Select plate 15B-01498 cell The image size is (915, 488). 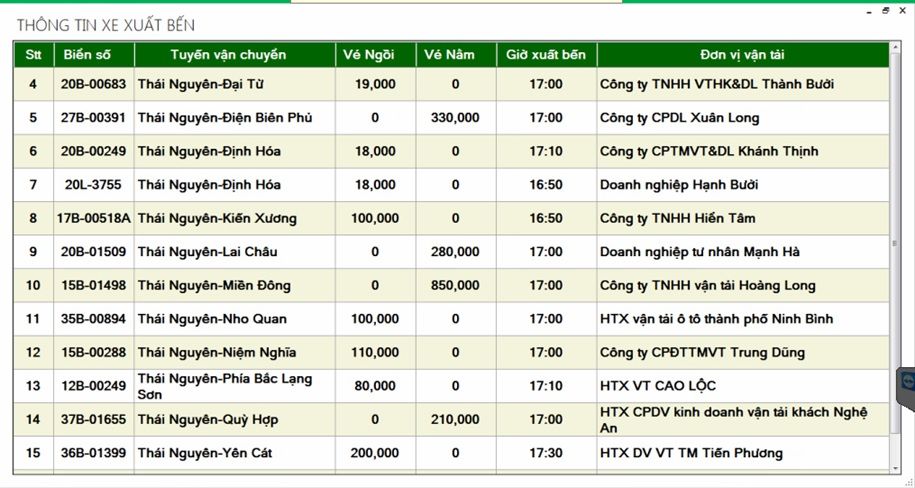point(93,285)
